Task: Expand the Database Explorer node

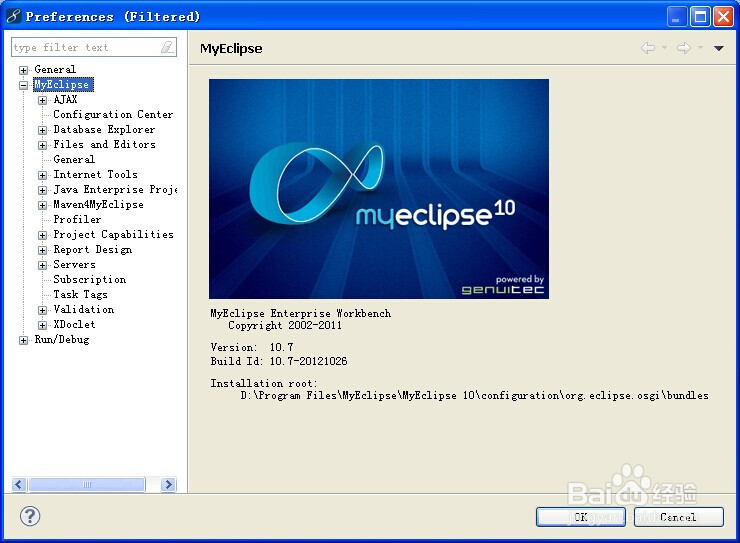Action: click(x=42, y=130)
